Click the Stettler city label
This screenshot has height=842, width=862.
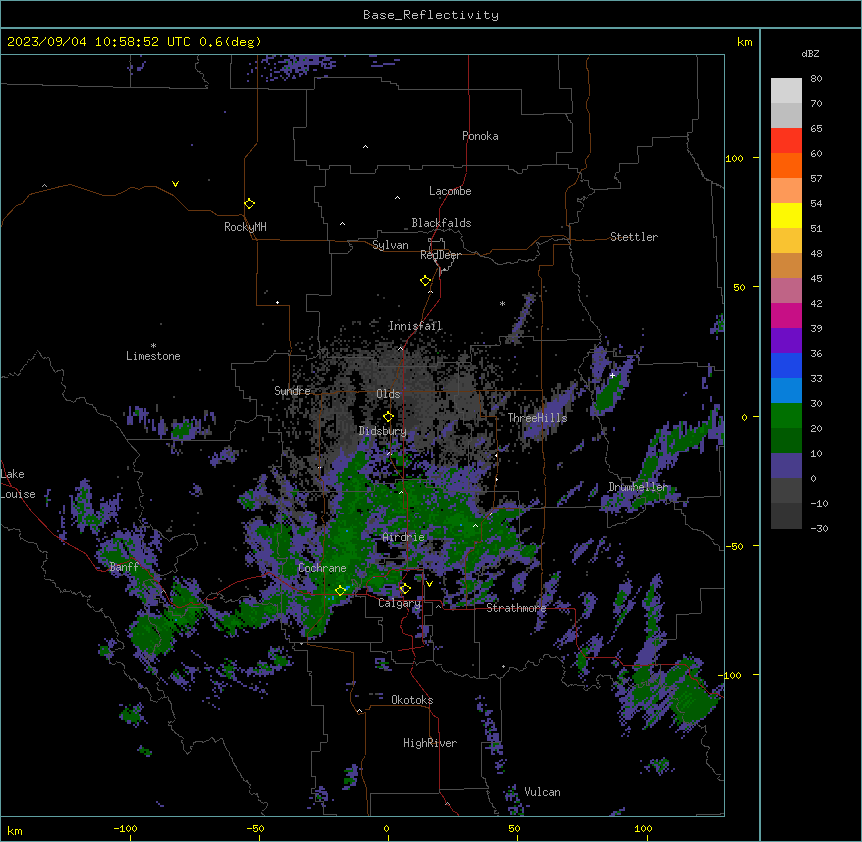633,237
